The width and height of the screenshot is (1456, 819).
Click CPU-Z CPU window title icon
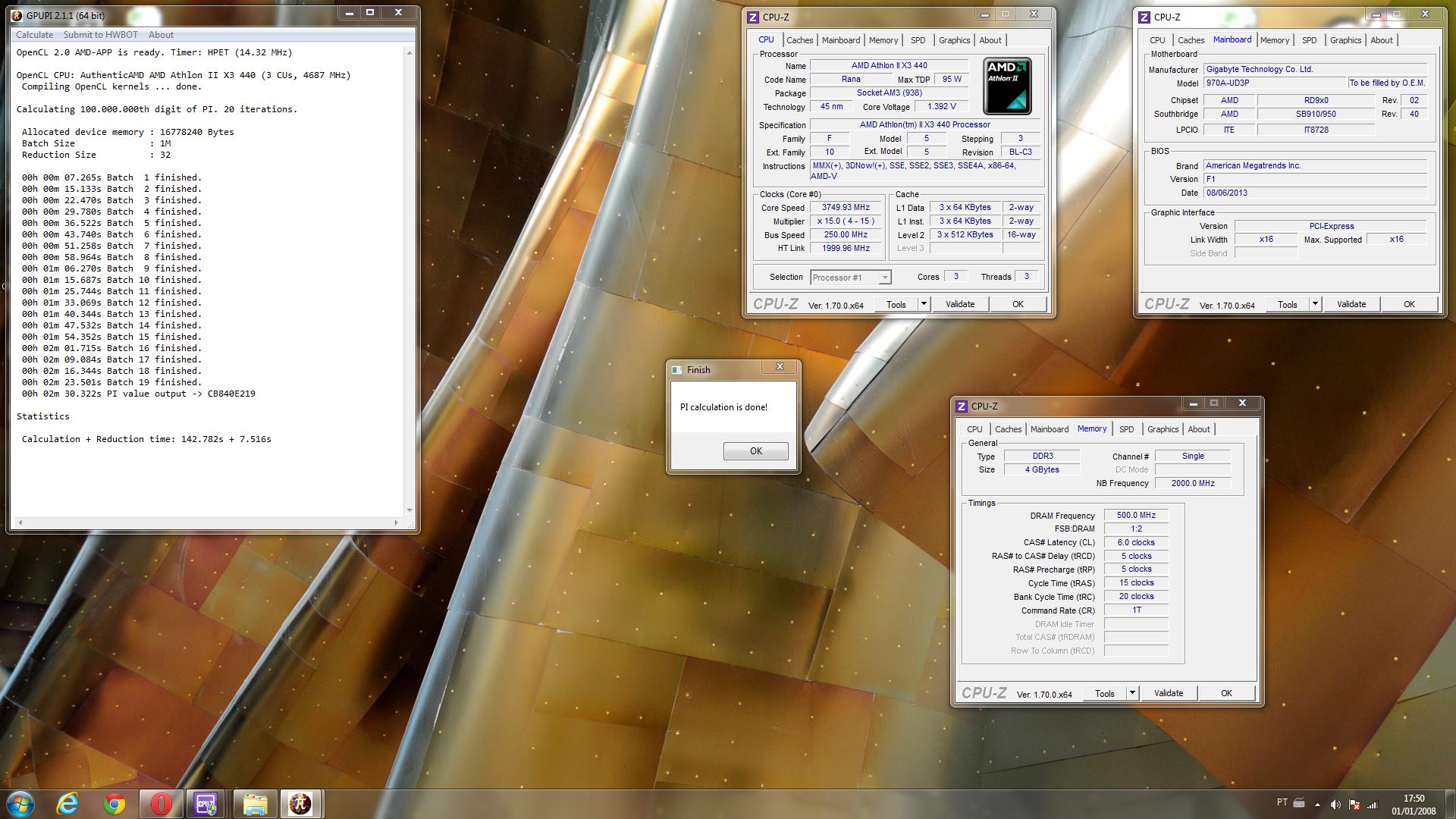click(753, 17)
